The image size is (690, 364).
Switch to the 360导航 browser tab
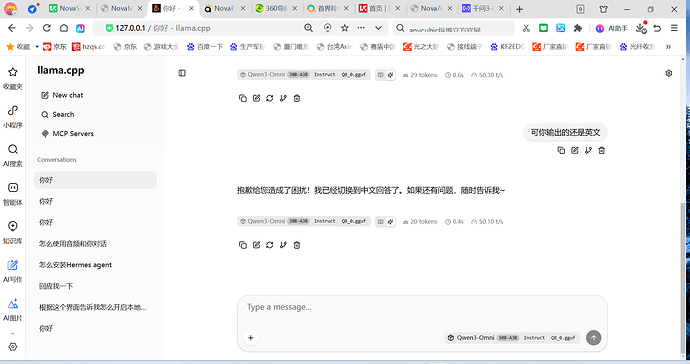pos(276,8)
